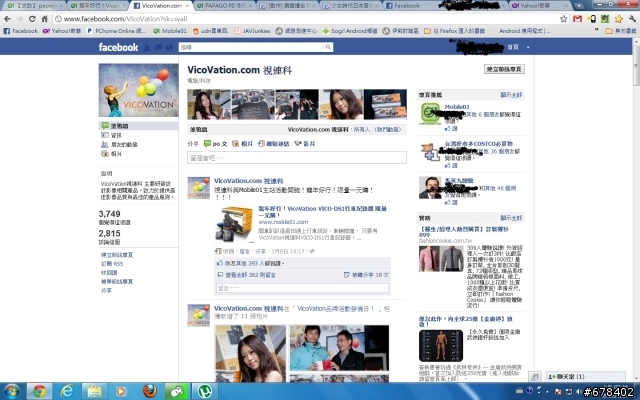Open Facebook notifications globe icon
Viewport: 640px width, 400px height.
coord(169,48)
